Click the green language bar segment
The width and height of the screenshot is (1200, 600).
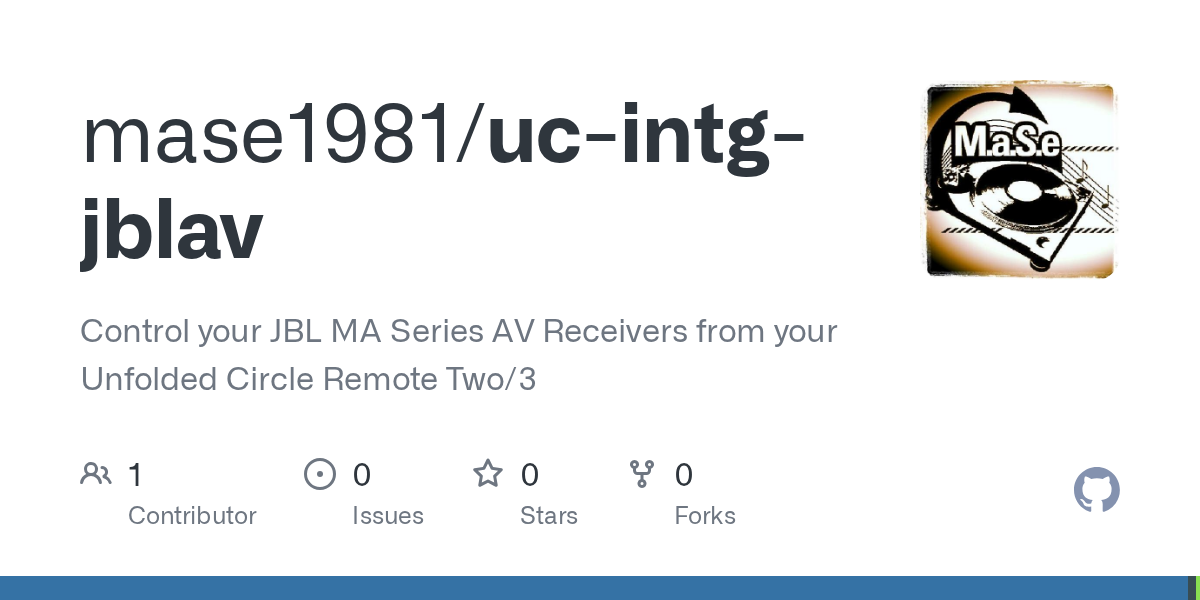[1196, 588]
